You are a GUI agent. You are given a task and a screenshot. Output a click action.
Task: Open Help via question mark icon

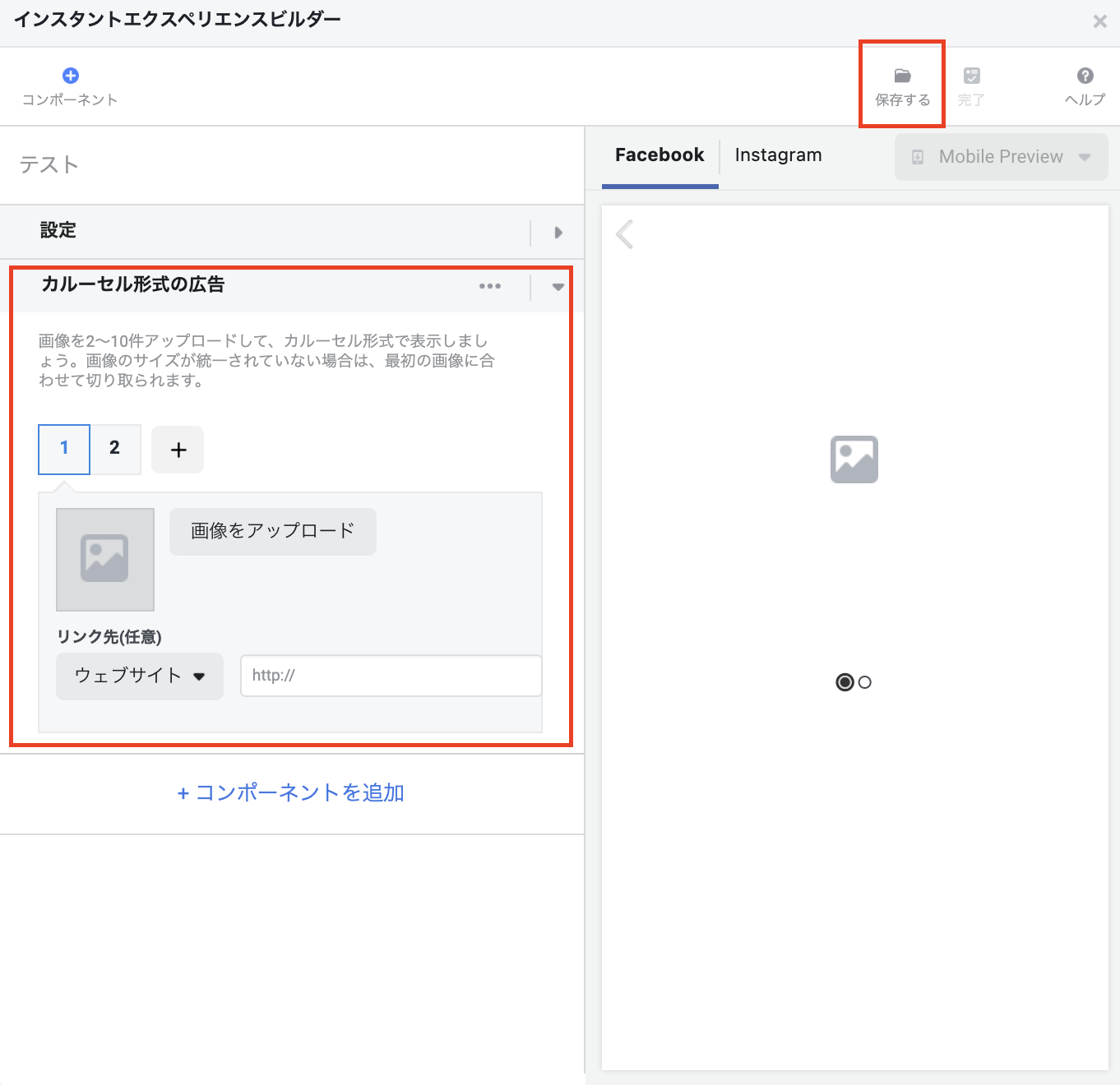(x=1085, y=76)
